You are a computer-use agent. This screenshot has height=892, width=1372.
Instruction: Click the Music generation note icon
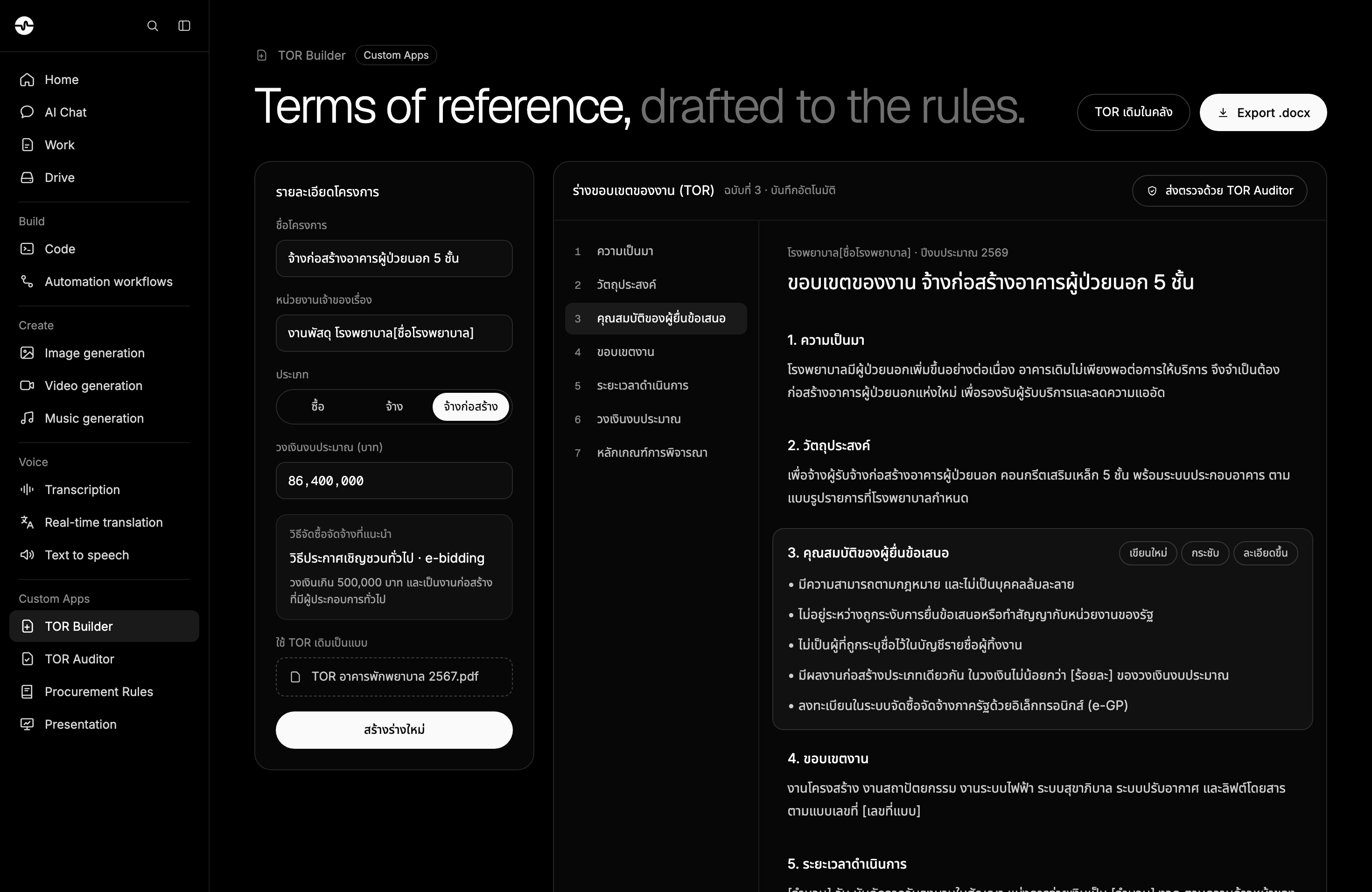pos(27,418)
